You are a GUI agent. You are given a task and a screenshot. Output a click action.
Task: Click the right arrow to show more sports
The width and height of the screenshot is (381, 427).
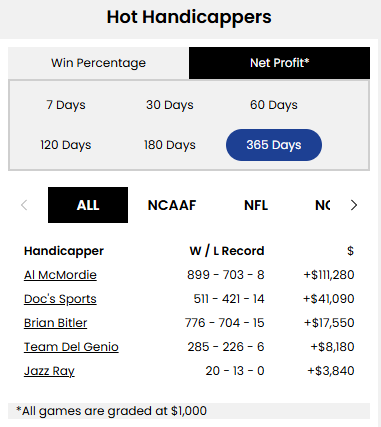click(x=354, y=205)
